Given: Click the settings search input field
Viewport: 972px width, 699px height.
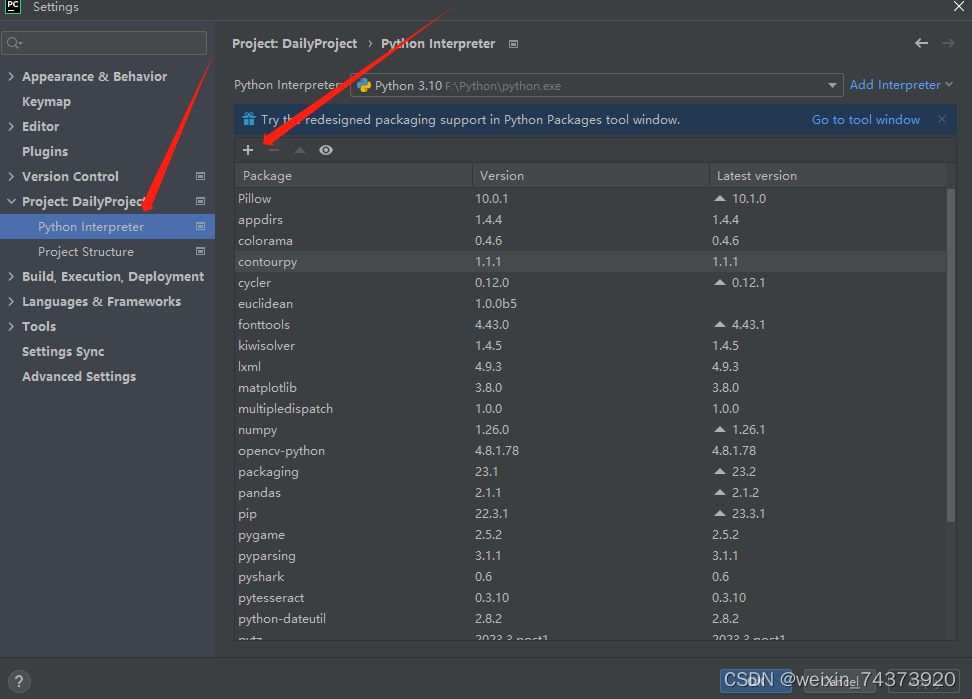Looking at the screenshot, I should point(104,43).
